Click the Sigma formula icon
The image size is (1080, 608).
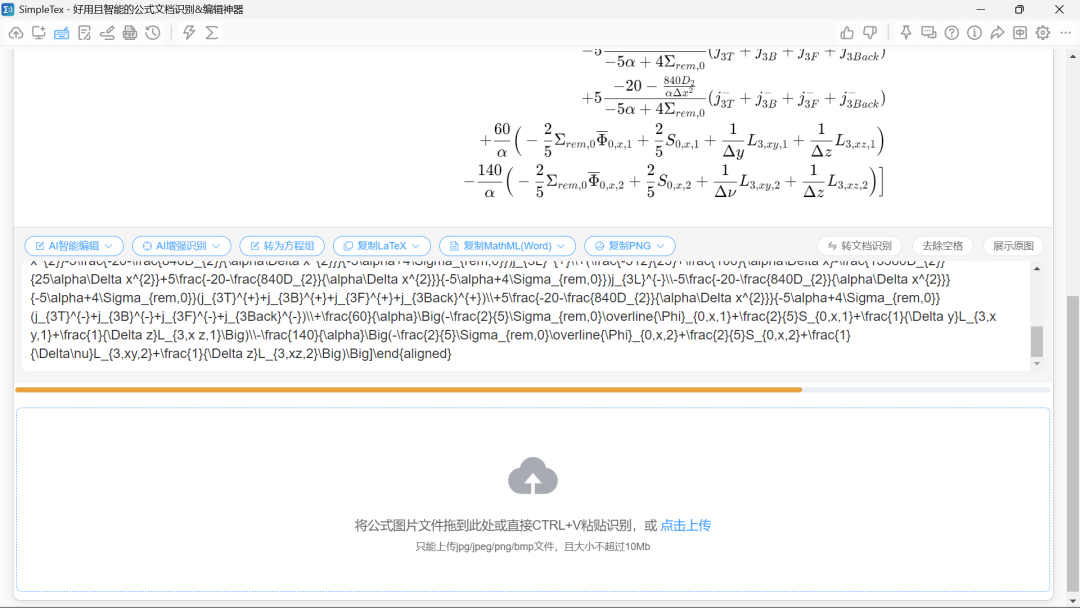click(x=212, y=33)
